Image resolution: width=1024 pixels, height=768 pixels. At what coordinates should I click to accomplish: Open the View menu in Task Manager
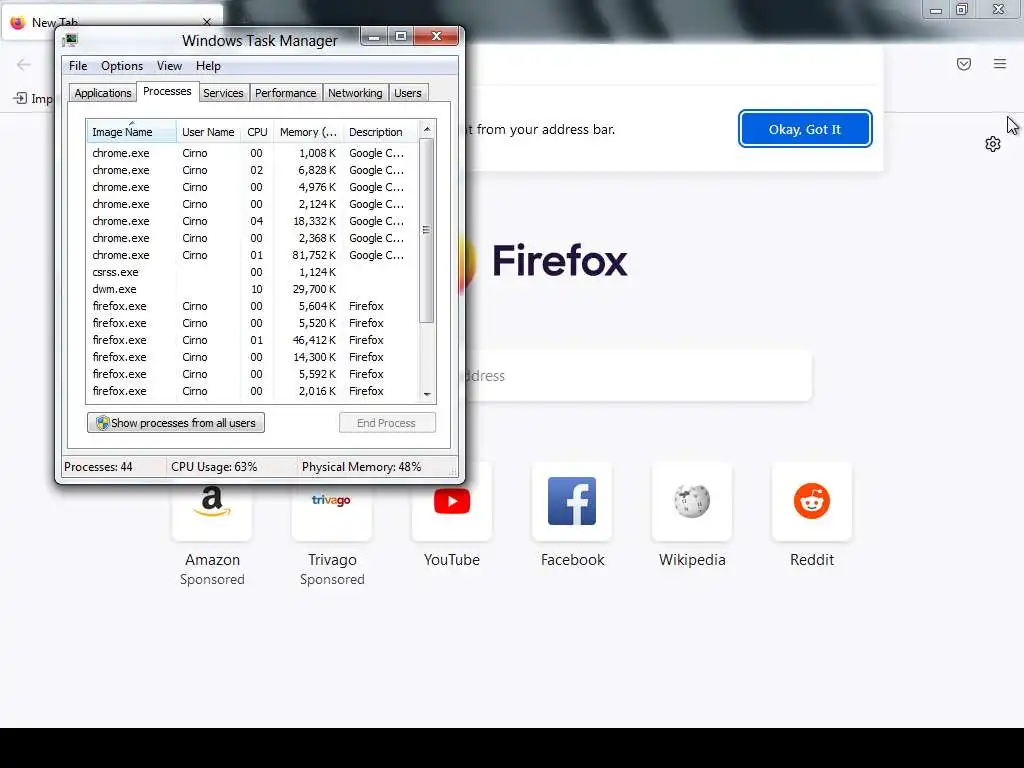(x=169, y=66)
